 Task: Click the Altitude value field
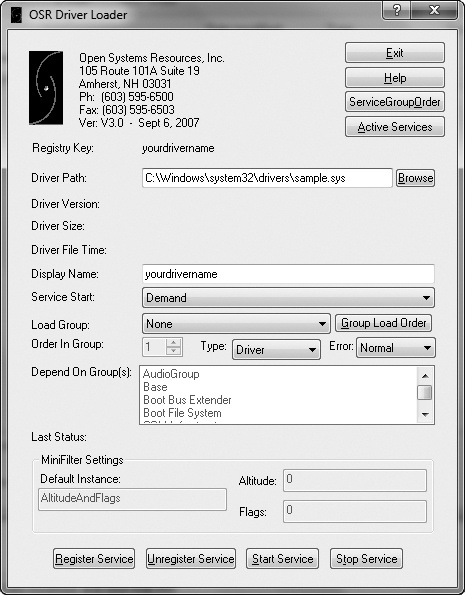coord(355,480)
